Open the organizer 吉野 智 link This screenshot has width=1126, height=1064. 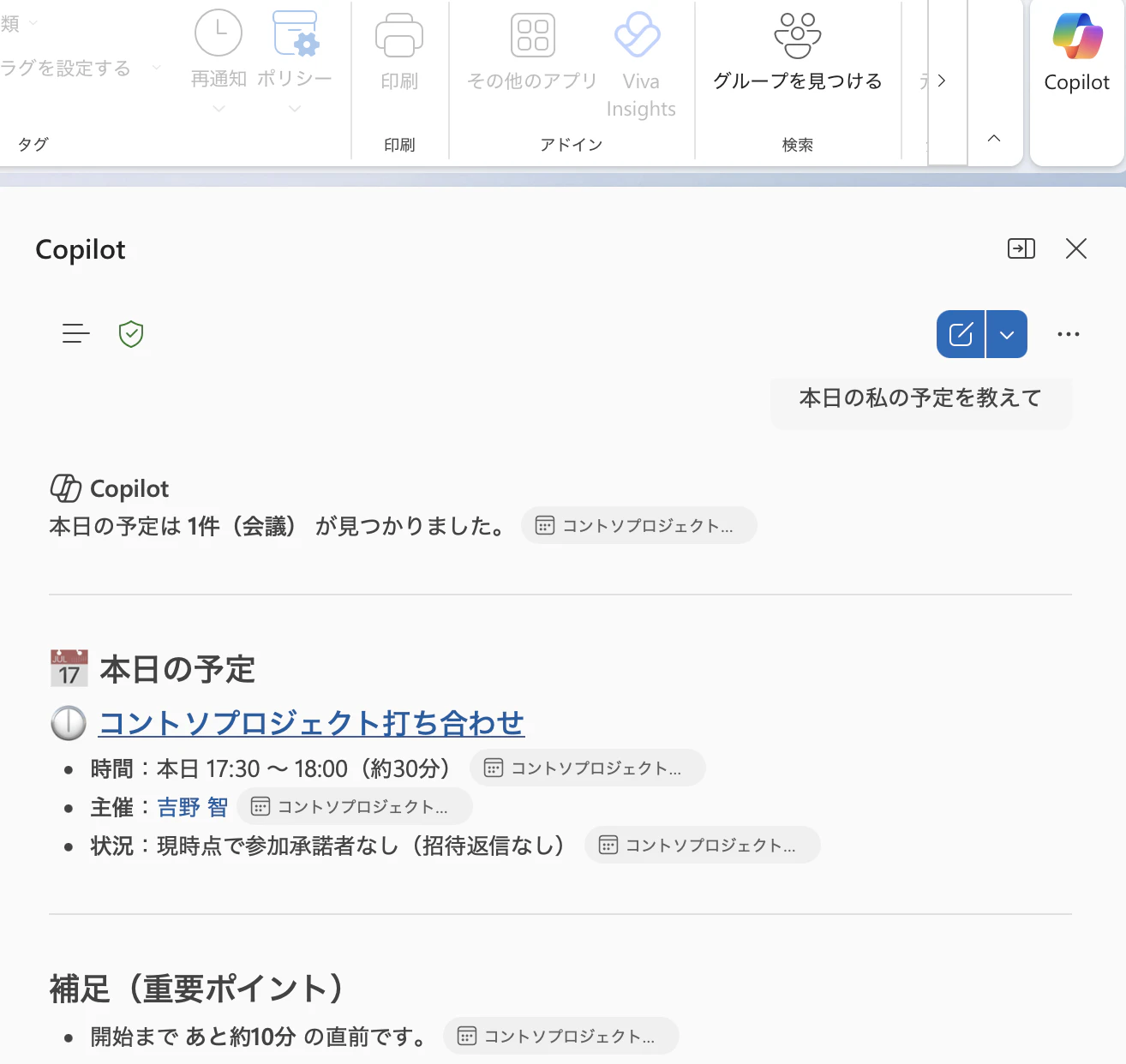193,807
